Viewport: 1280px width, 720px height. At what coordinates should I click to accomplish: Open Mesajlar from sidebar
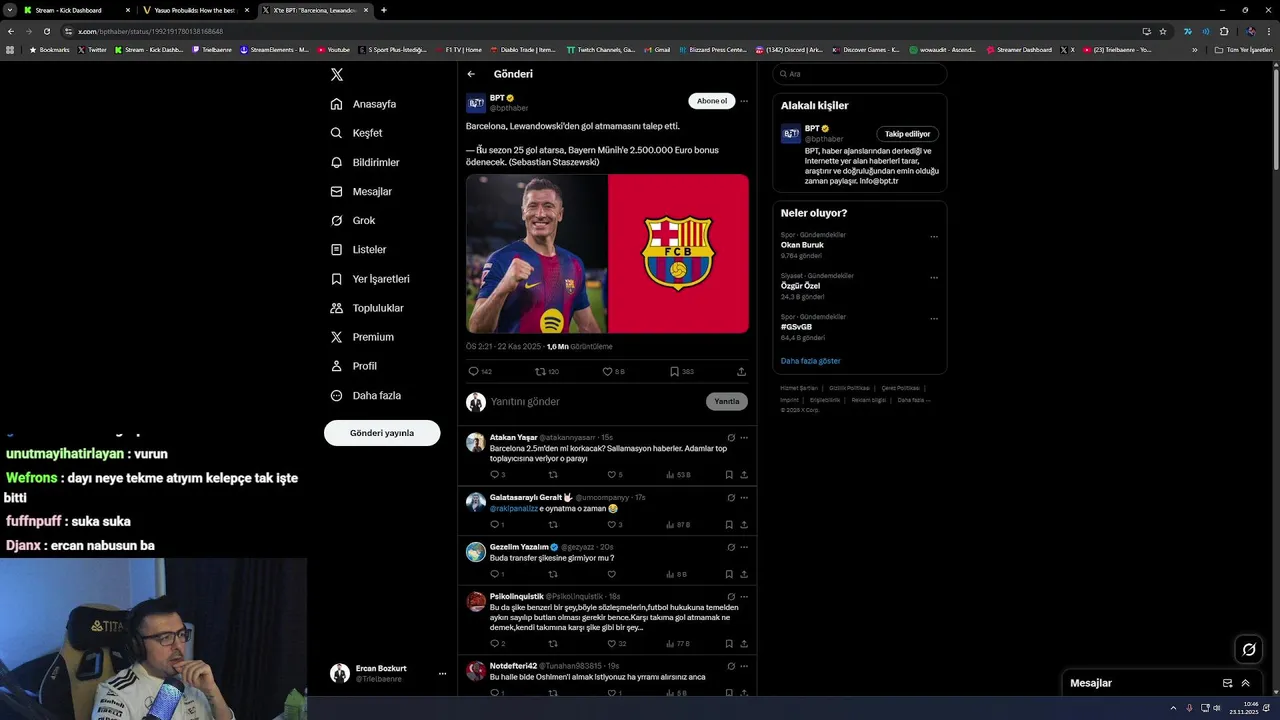tap(361, 191)
